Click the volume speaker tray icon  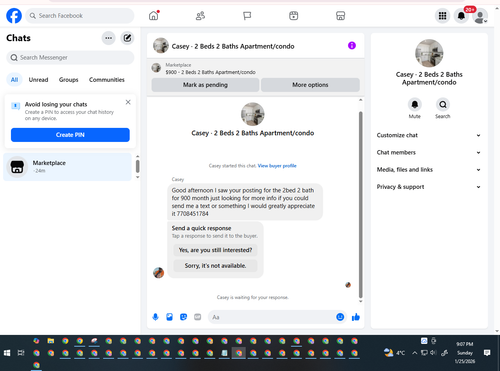click(x=433, y=353)
